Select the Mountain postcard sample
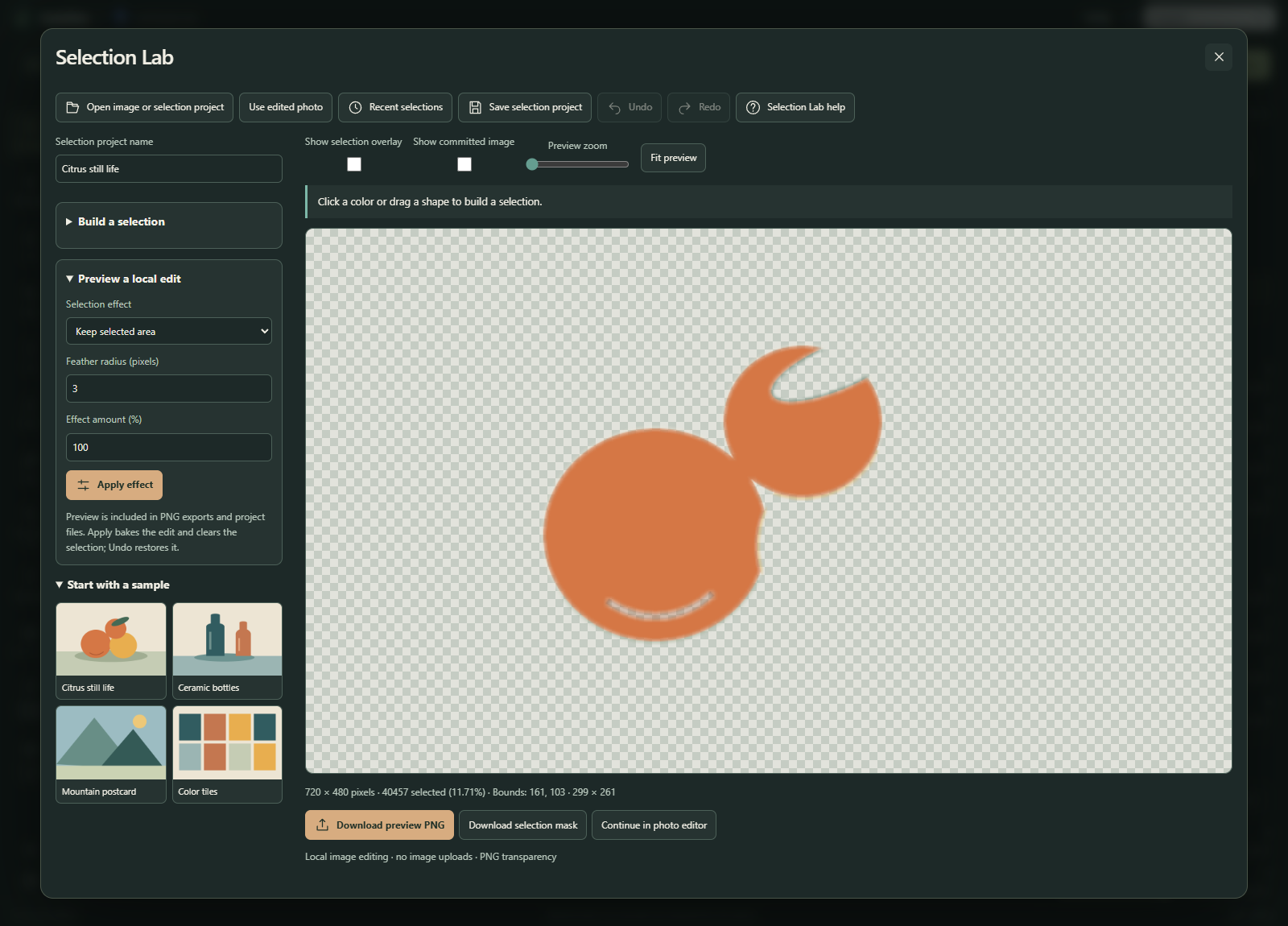 click(111, 754)
